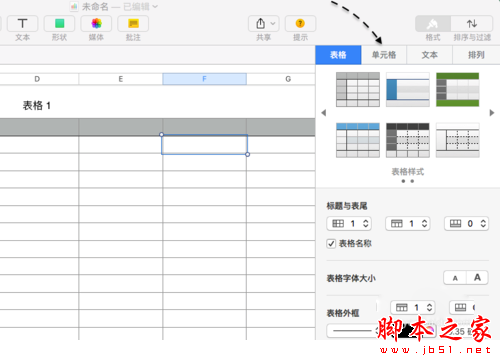
Task: Apply the blue column table style
Action: click(408, 89)
